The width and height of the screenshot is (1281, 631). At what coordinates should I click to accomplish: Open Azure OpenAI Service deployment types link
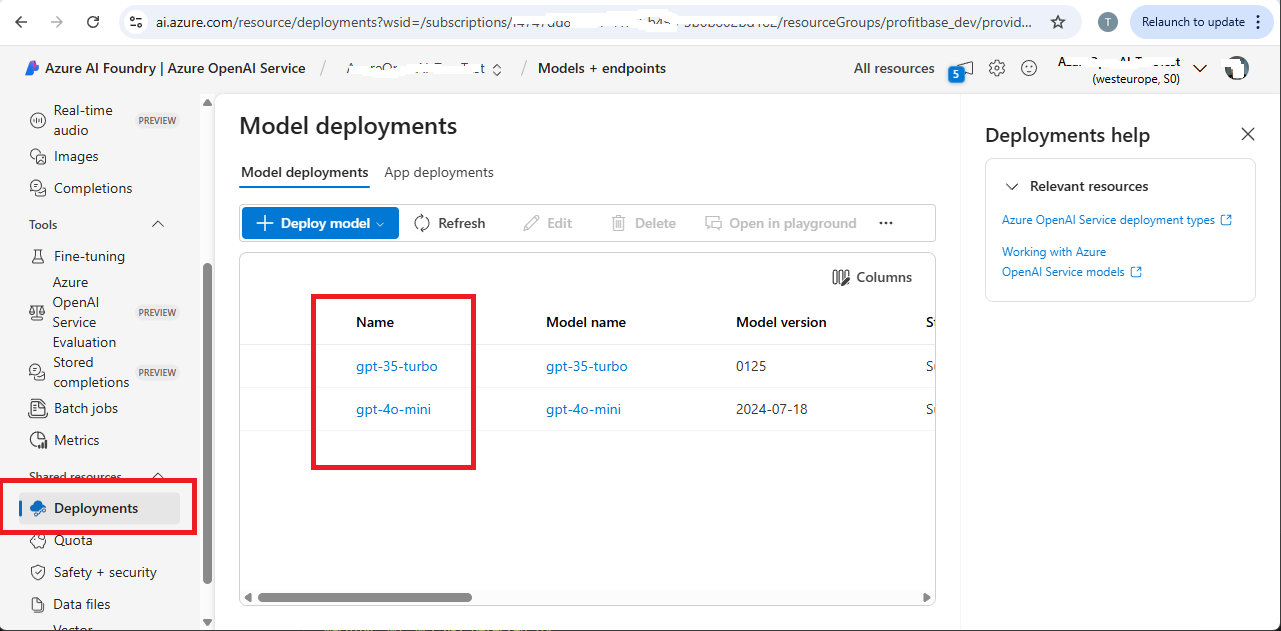click(1108, 220)
